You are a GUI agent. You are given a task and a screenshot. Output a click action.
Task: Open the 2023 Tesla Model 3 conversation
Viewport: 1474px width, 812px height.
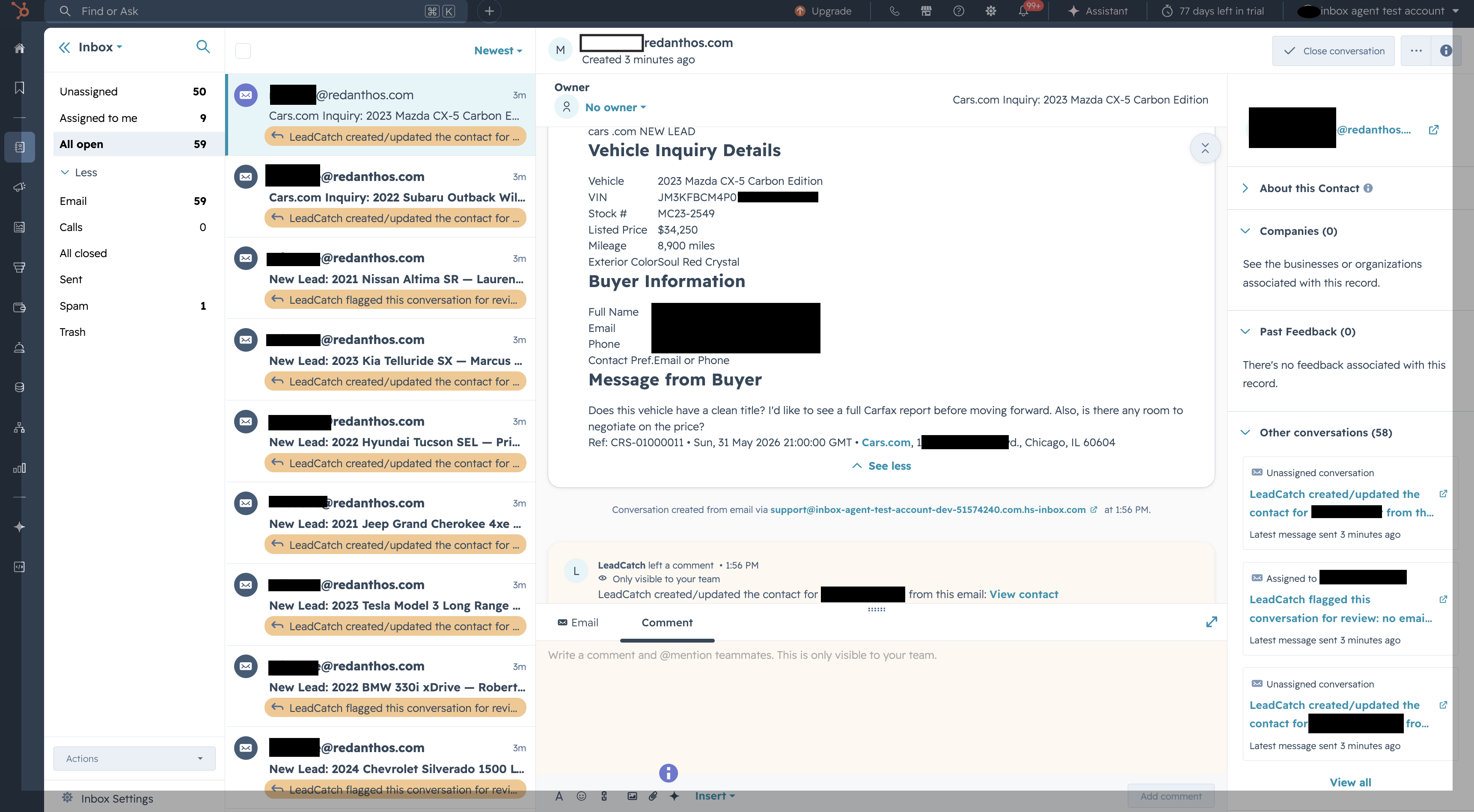[381, 605]
